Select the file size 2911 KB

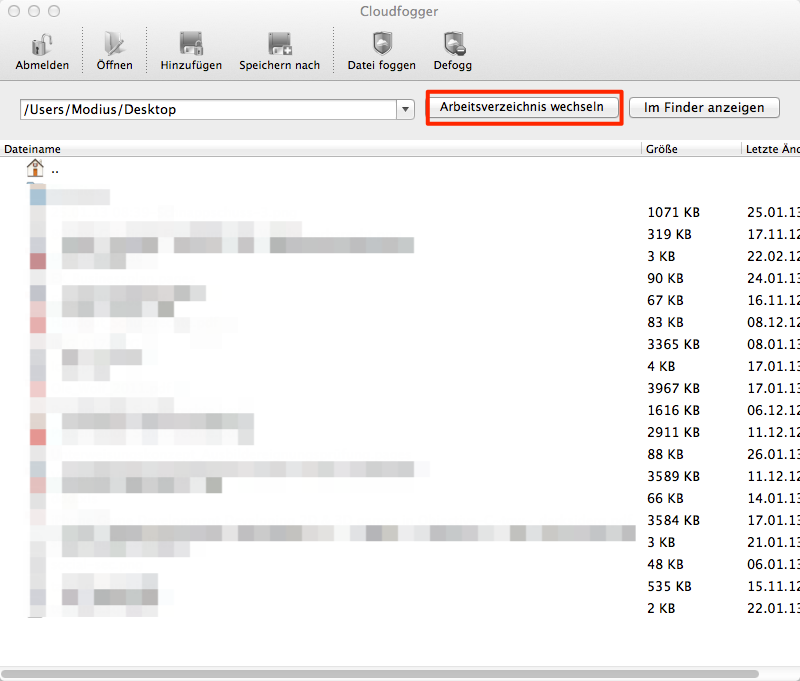tap(673, 432)
